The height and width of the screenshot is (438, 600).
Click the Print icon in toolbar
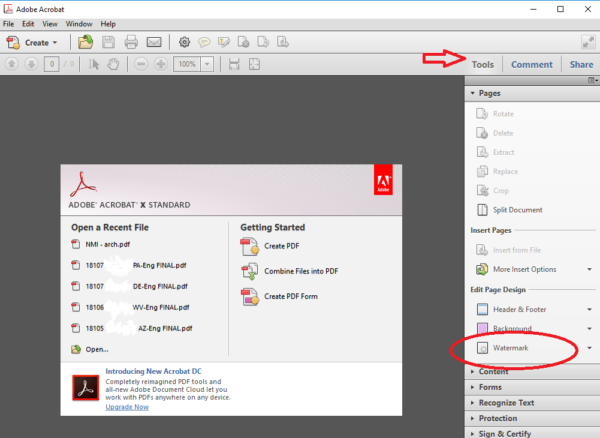[131, 42]
